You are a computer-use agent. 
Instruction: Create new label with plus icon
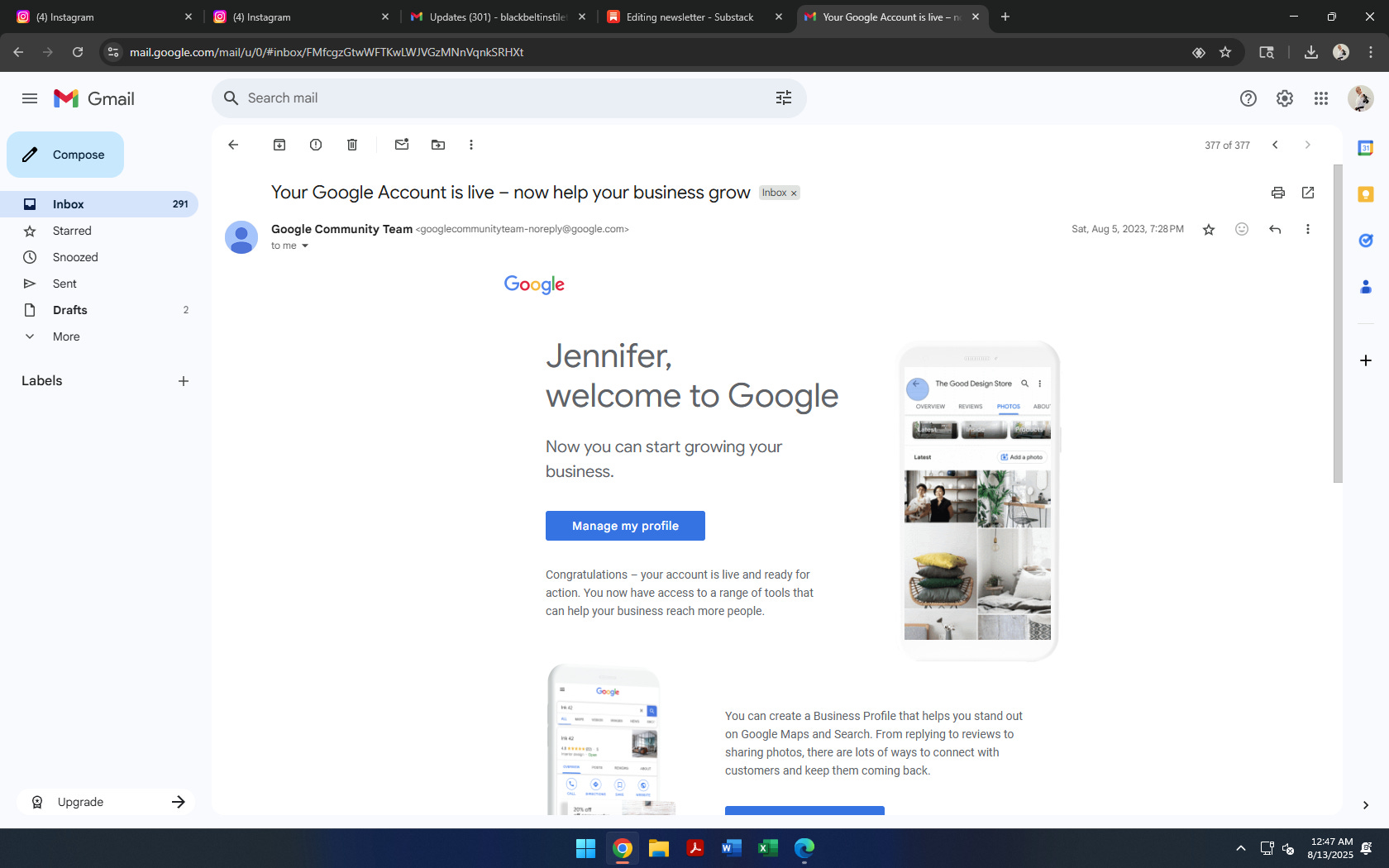tap(184, 381)
